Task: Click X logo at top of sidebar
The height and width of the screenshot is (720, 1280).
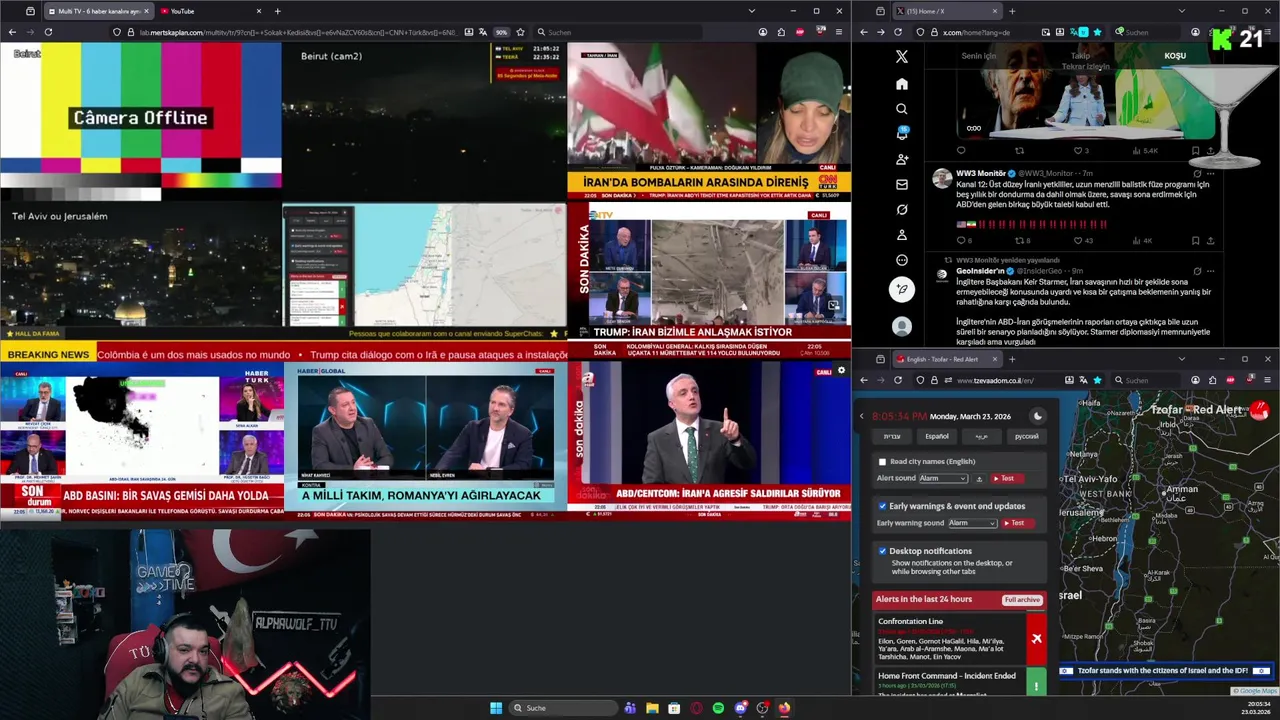Action: tap(901, 57)
